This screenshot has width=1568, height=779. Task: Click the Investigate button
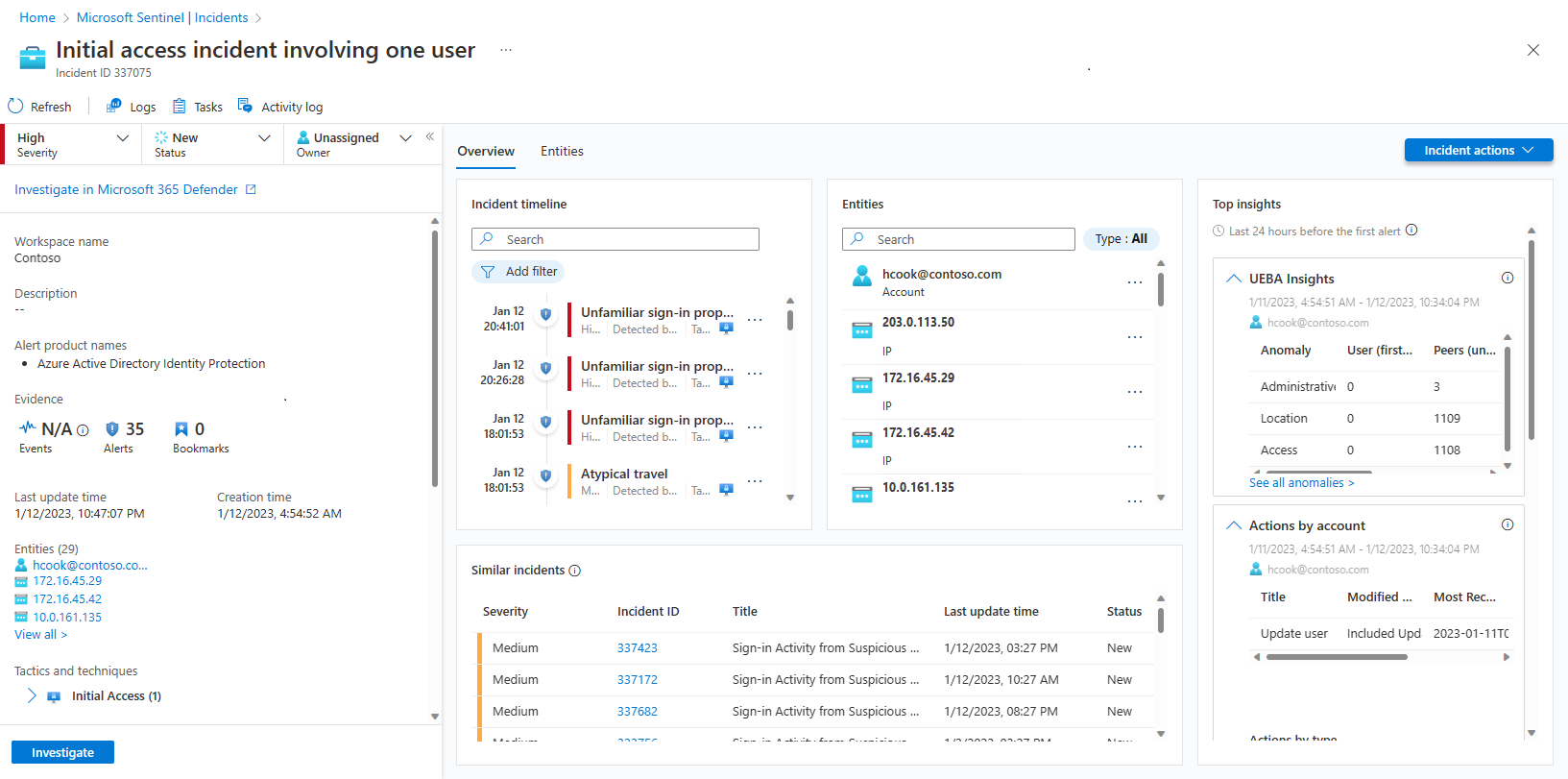pyautogui.click(x=62, y=752)
